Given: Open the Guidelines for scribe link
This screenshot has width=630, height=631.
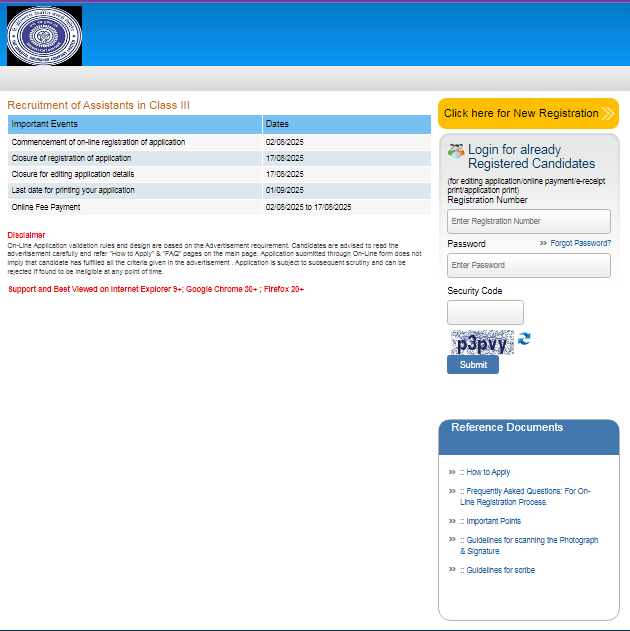Looking at the screenshot, I should pos(500,570).
